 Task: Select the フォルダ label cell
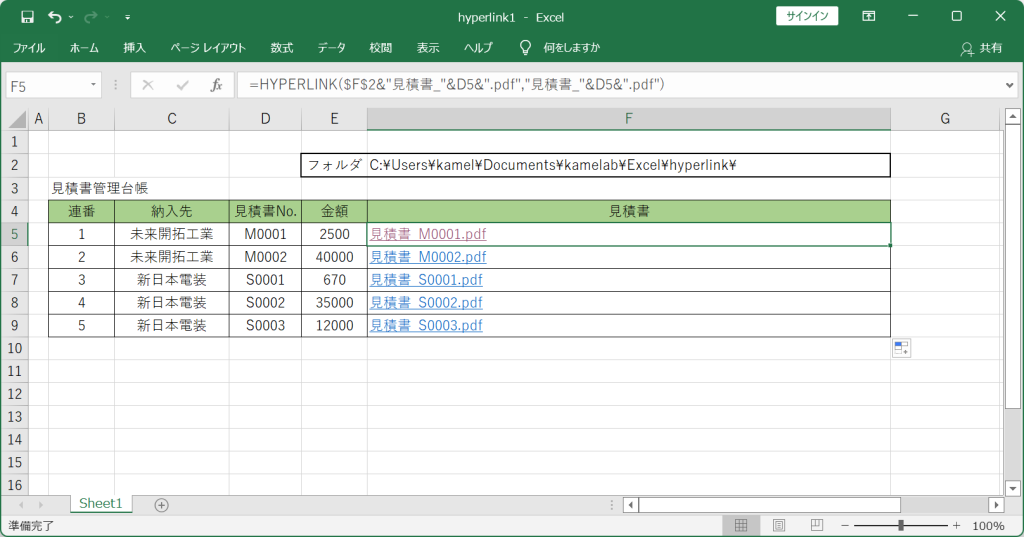[334, 165]
